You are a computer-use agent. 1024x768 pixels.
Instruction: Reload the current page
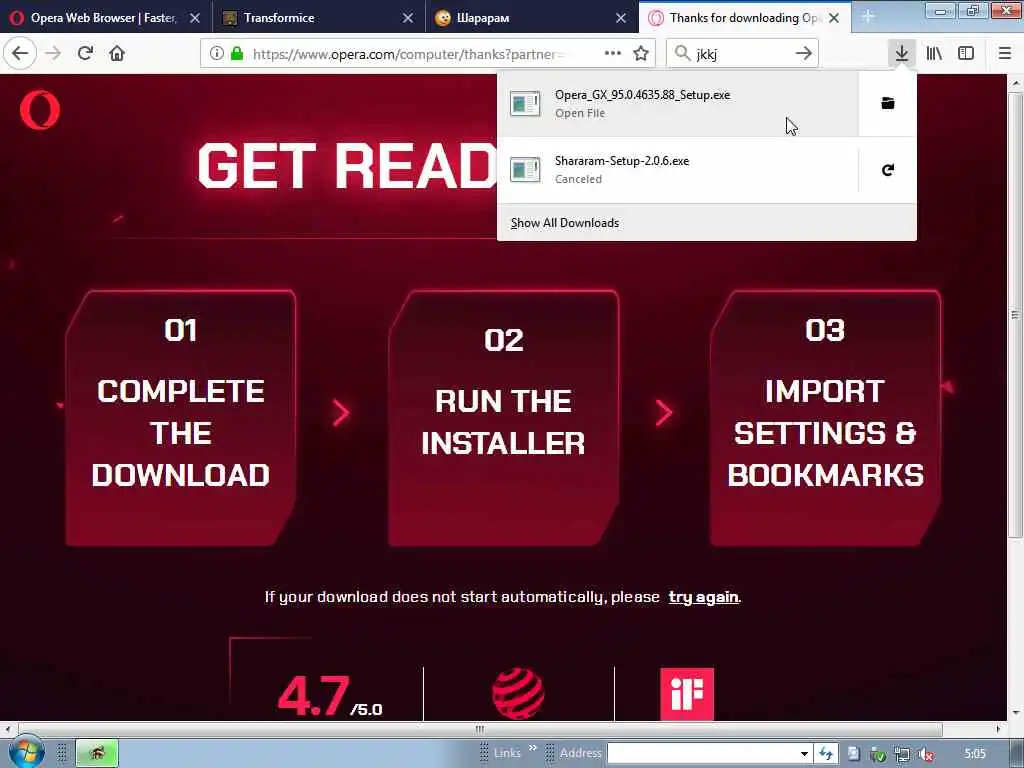[x=85, y=54]
